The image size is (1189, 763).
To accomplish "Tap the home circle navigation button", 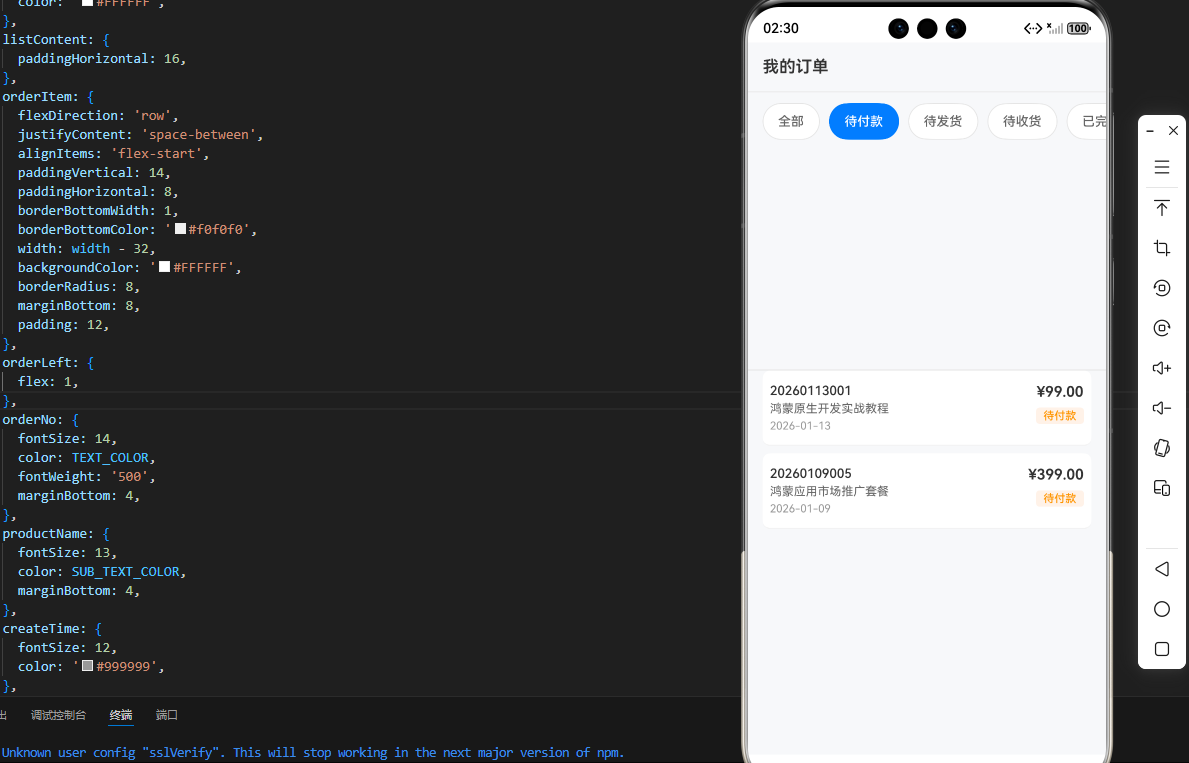I will [1162, 609].
